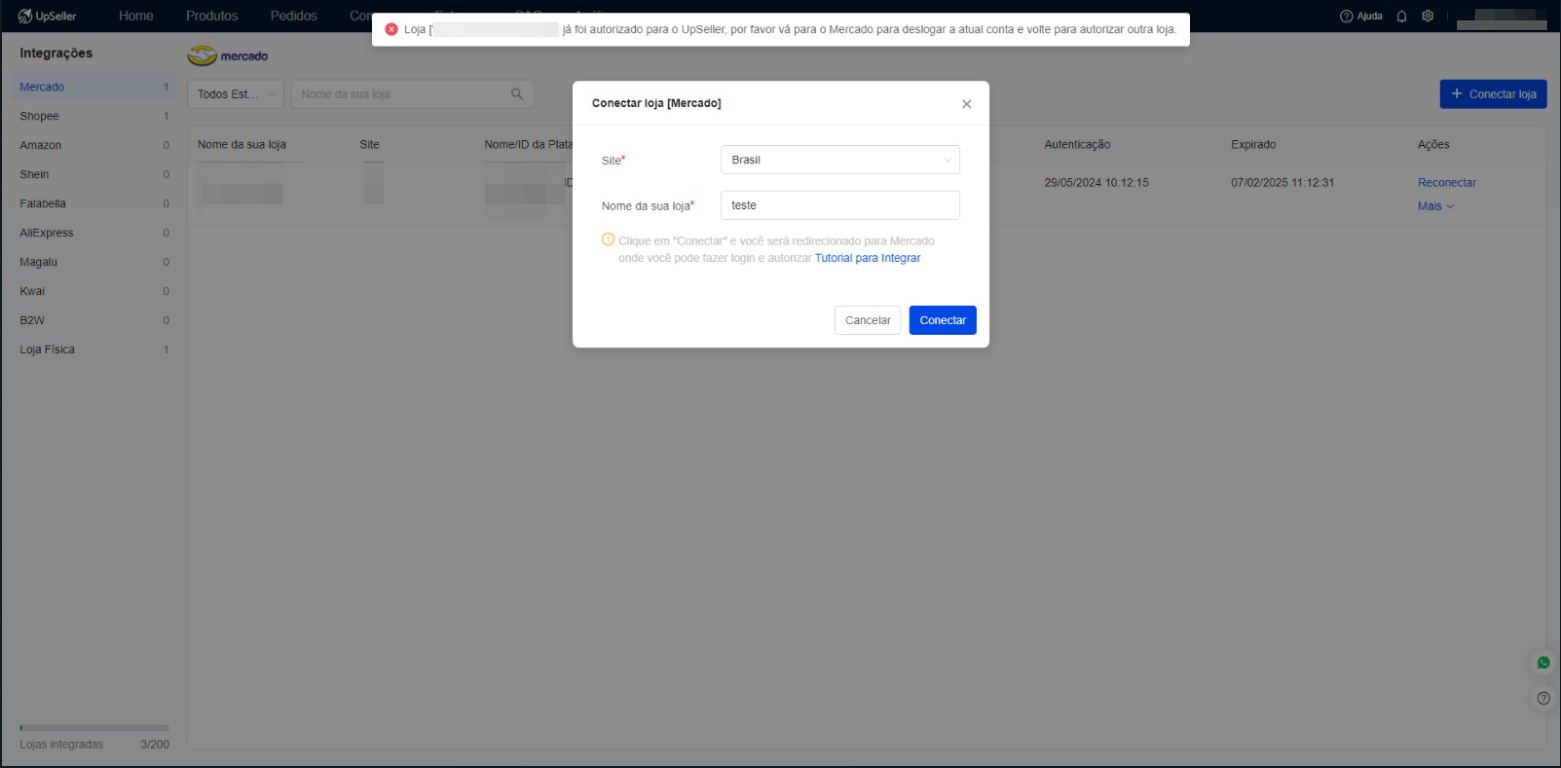
Task: Click the Expirado column header
Action: pos(1254,145)
